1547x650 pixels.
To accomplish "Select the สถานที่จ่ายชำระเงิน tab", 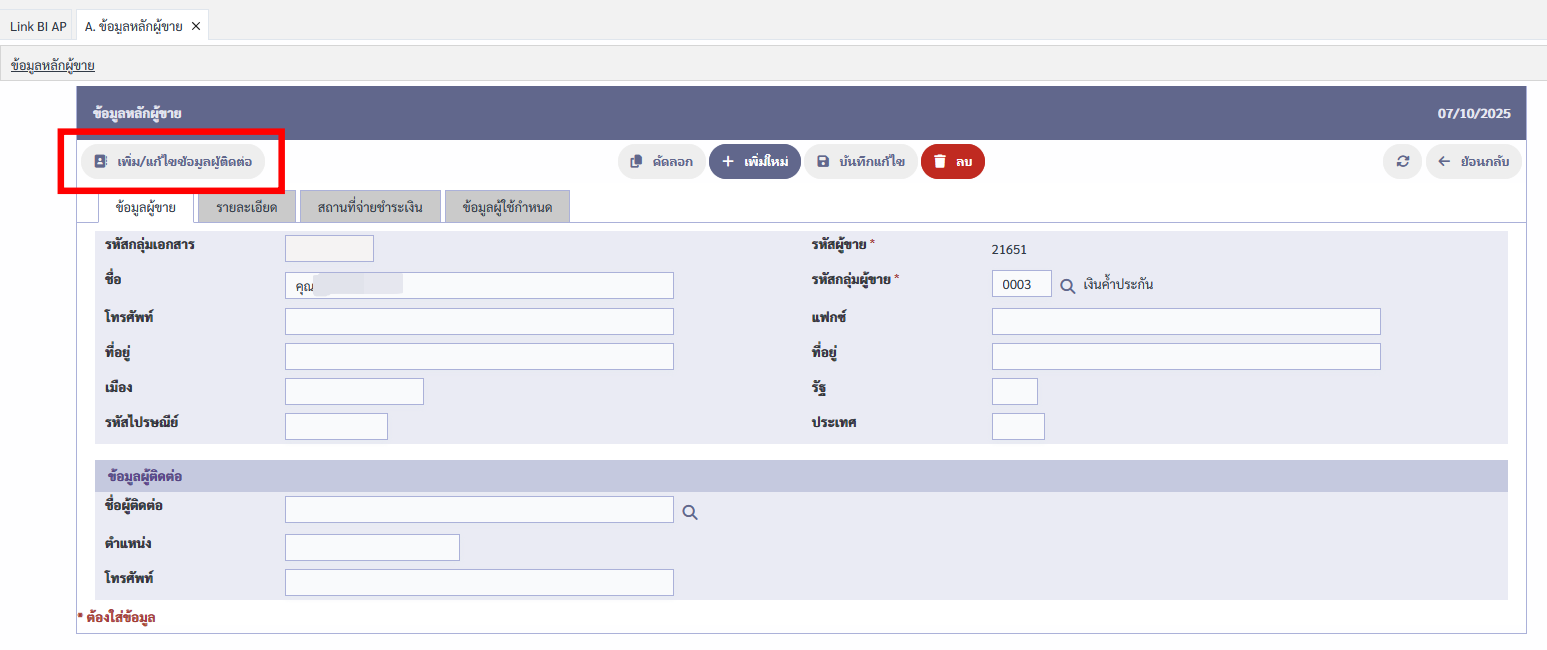I will point(370,207).
